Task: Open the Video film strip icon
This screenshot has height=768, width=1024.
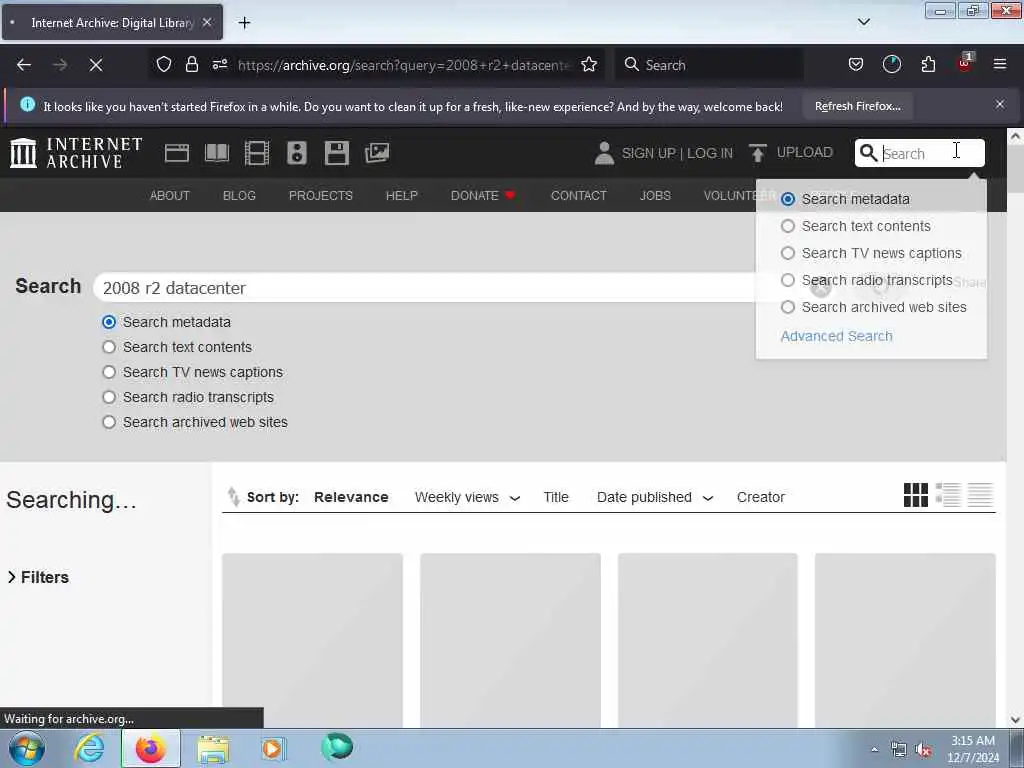Action: (257, 153)
